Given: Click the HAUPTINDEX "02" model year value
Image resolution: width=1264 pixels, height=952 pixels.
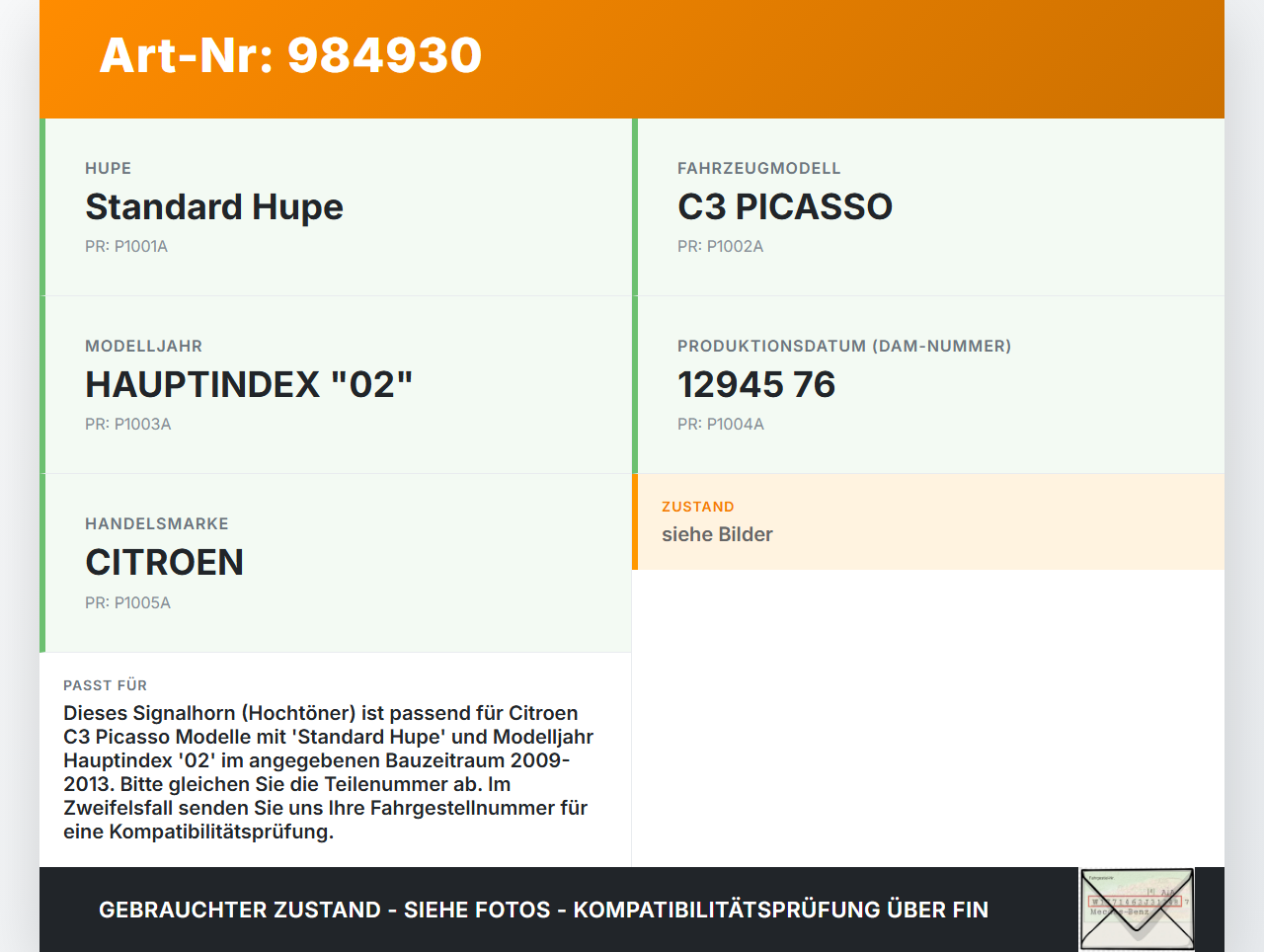Looking at the screenshot, I should 249,385.
